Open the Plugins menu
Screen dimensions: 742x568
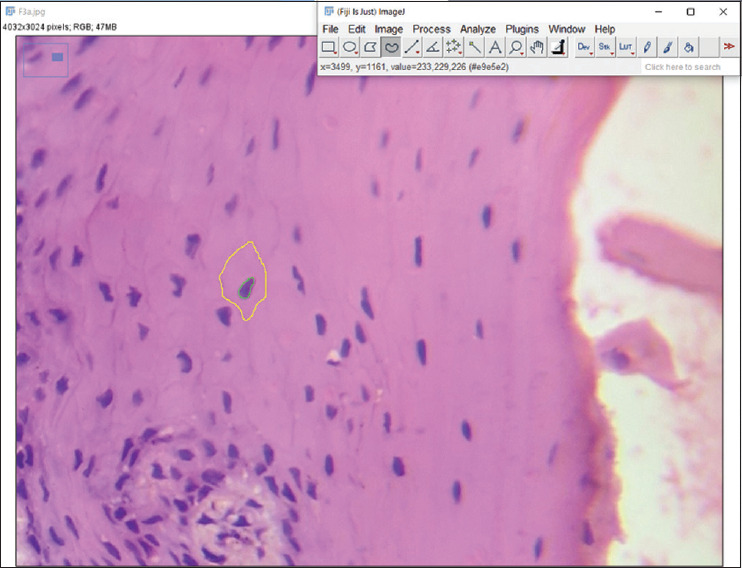(x=521, y=29)
